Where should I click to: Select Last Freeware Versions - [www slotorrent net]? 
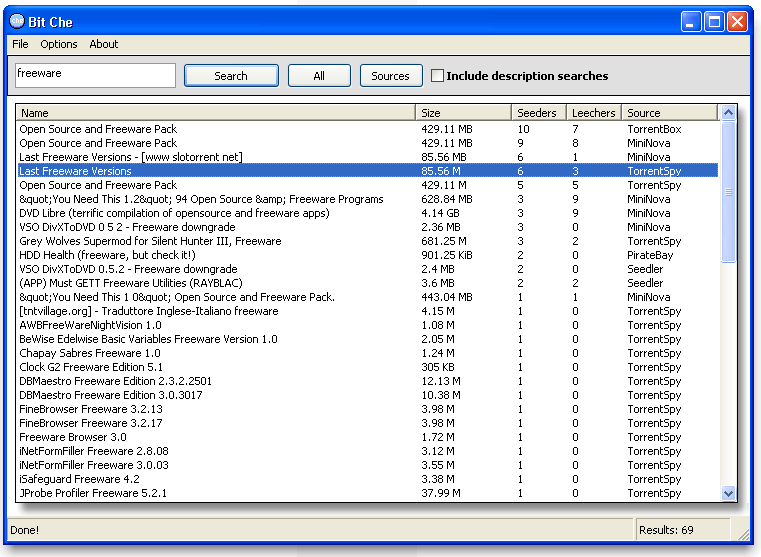(367, 157)
